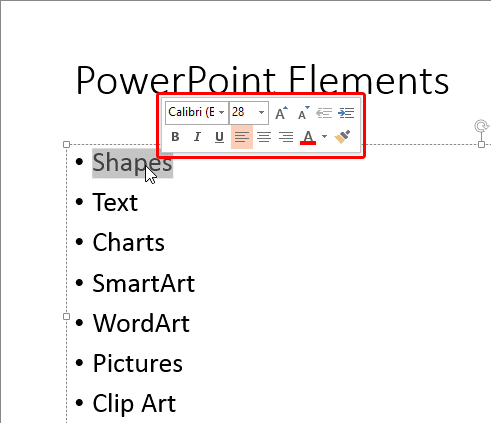Decrease font size with small A icon

tap(303, 113)
